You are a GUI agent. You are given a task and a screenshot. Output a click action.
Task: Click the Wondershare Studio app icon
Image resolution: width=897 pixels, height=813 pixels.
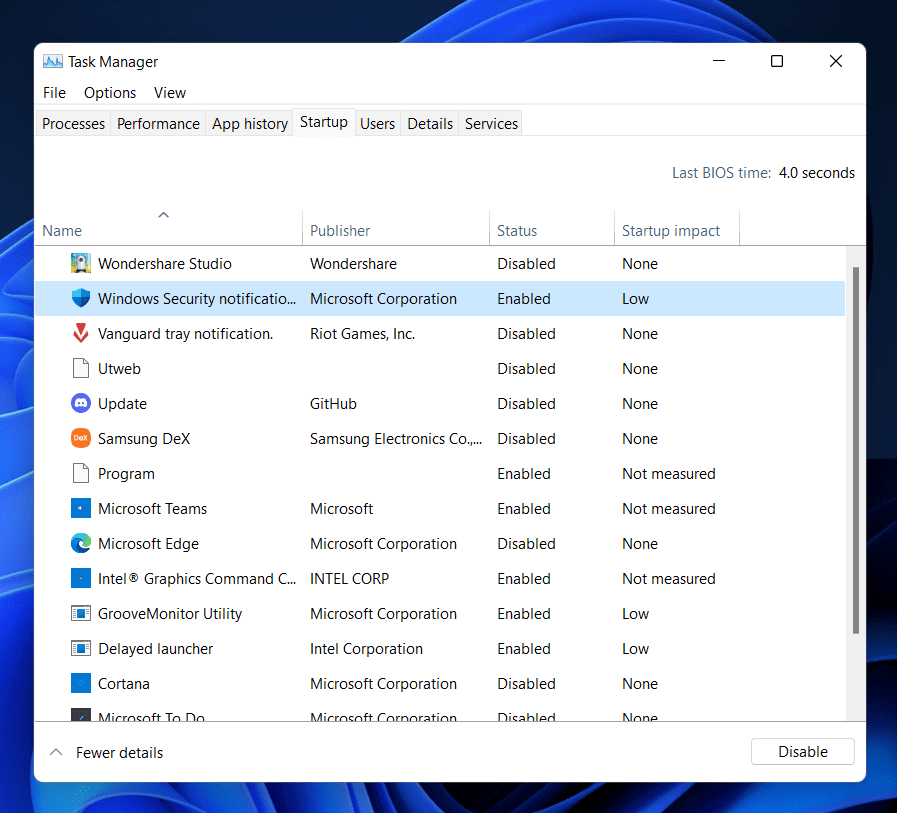[x=81, y=264]
